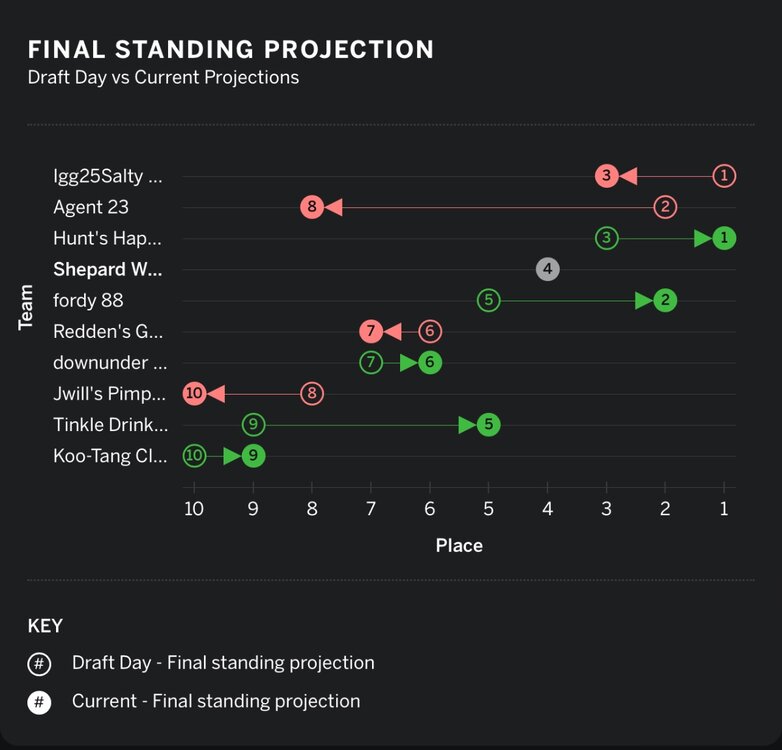This screenshot has height=750, width=782.
Task: Click the Place axis title
Action: [x=459, y=545]
